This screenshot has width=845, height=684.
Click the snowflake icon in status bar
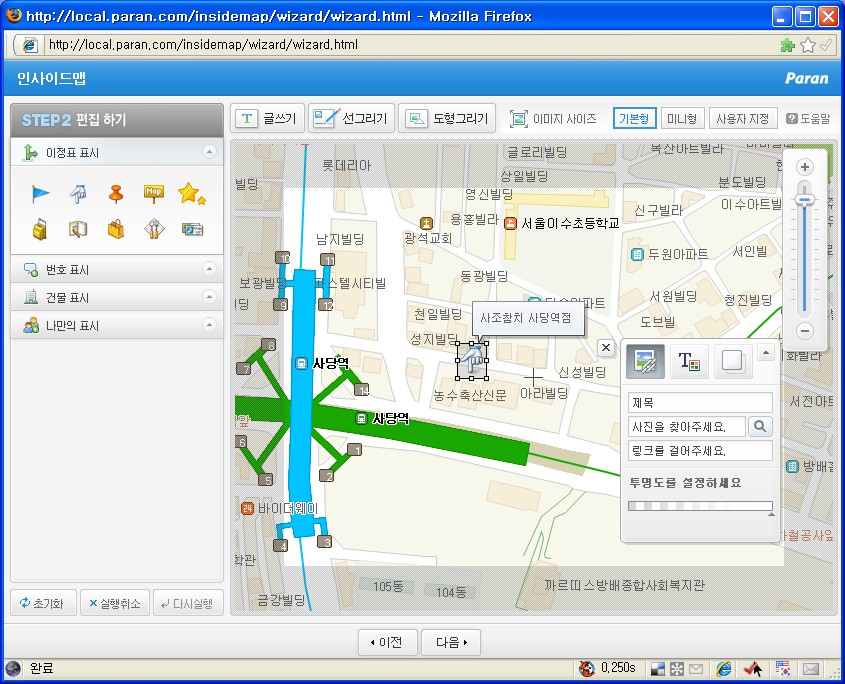click(x=677, y=669)
